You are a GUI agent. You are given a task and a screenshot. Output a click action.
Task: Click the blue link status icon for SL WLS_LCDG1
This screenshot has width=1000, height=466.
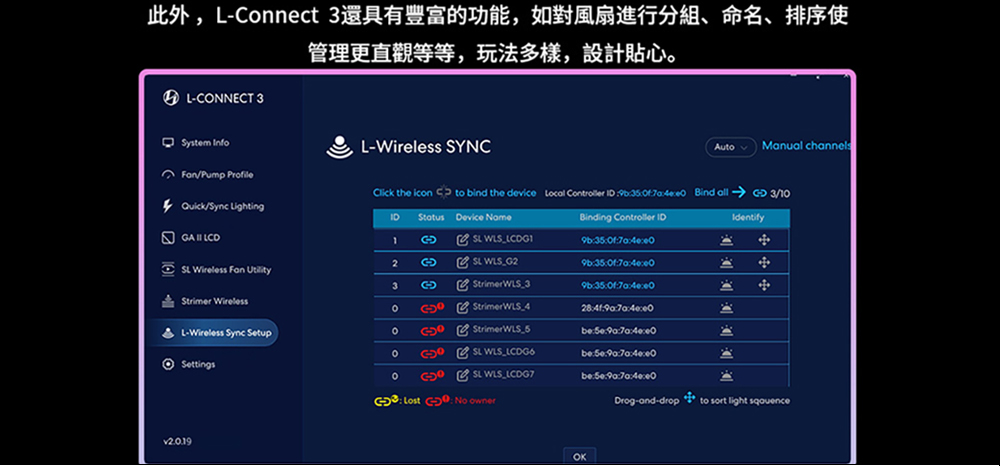point(428,240)
